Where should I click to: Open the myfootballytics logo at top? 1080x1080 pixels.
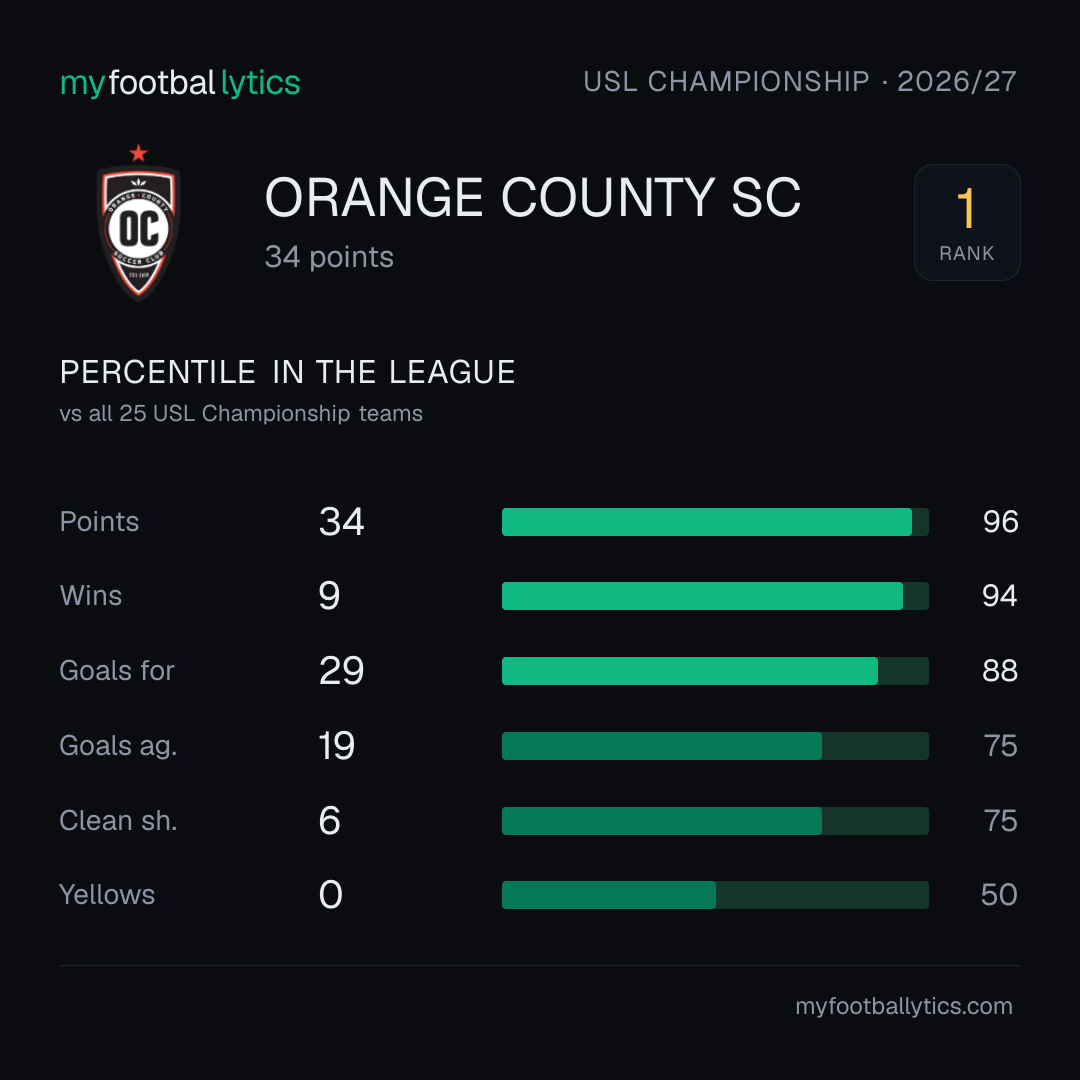click(x=180, y=83)
